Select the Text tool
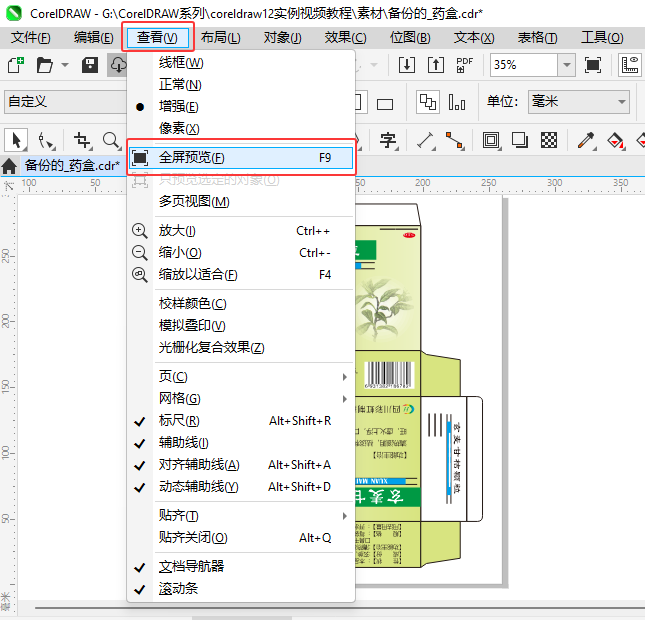Screen dimensions: 645x620 388,141
